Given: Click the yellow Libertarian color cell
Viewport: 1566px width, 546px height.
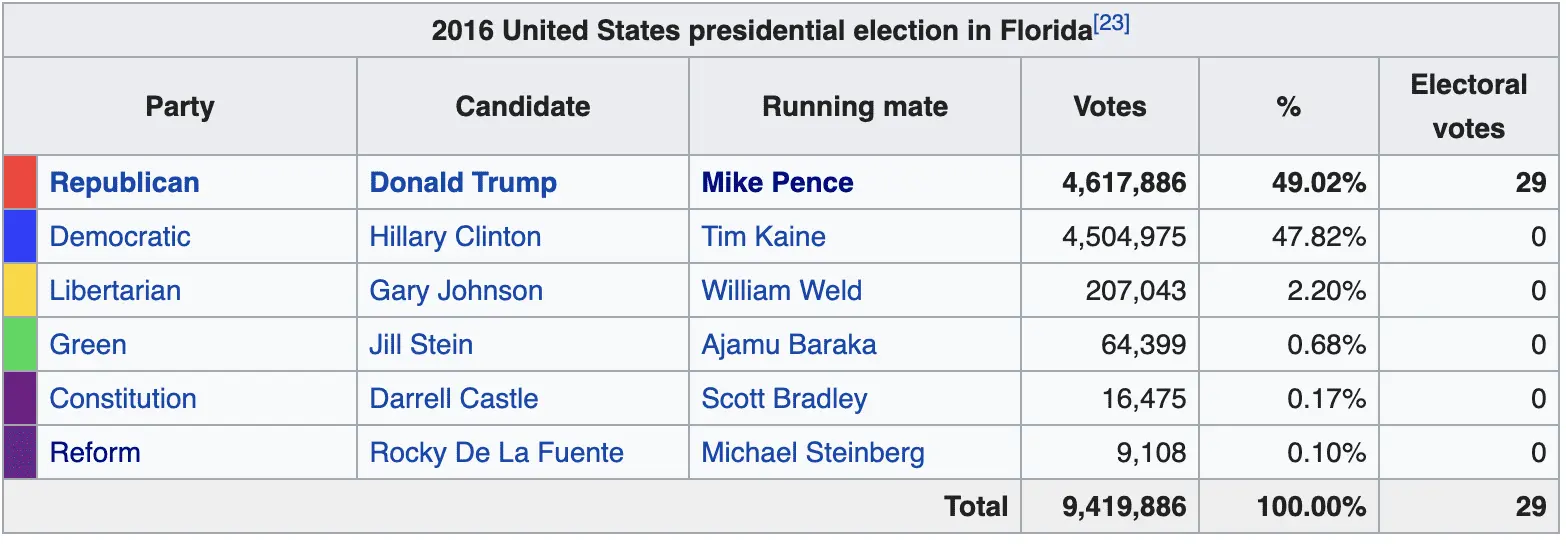Looking at the screenshot, I should [x=20, y=291].
